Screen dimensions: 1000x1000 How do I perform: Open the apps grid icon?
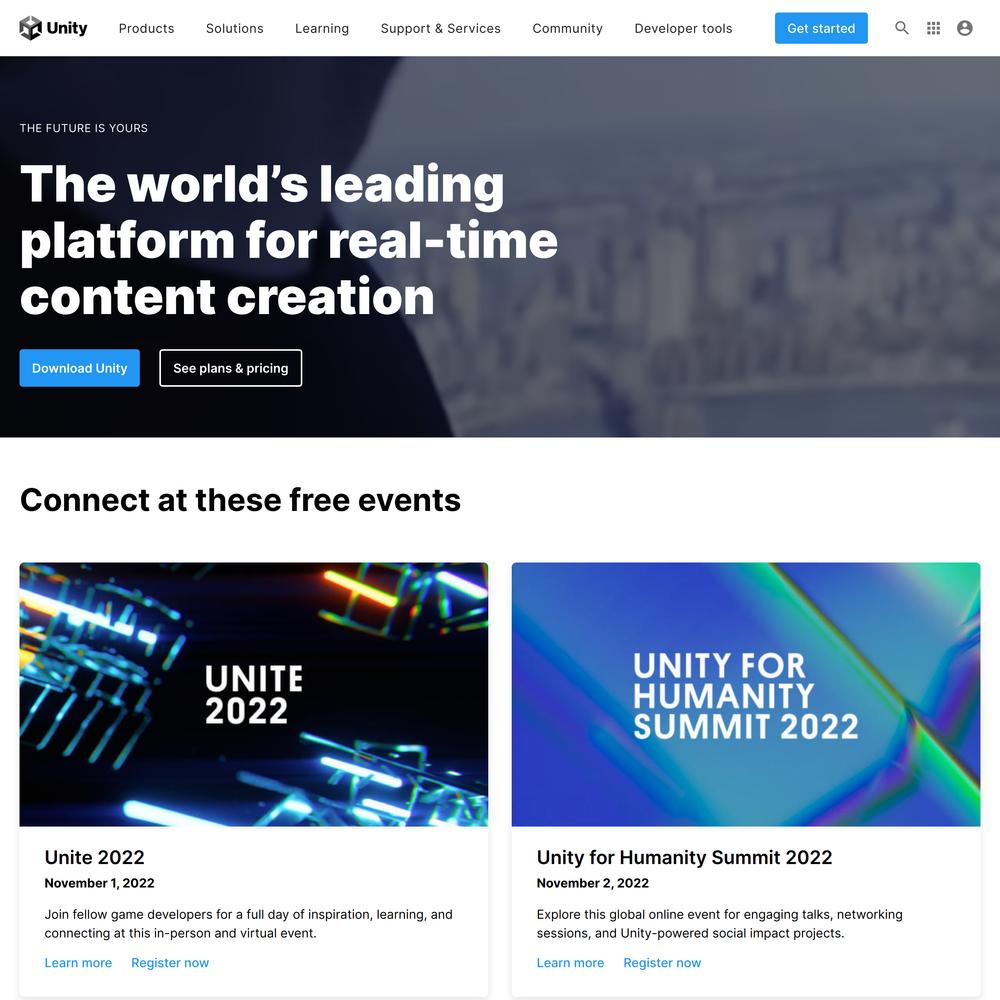pyautogui.click(x=933, y=28)
